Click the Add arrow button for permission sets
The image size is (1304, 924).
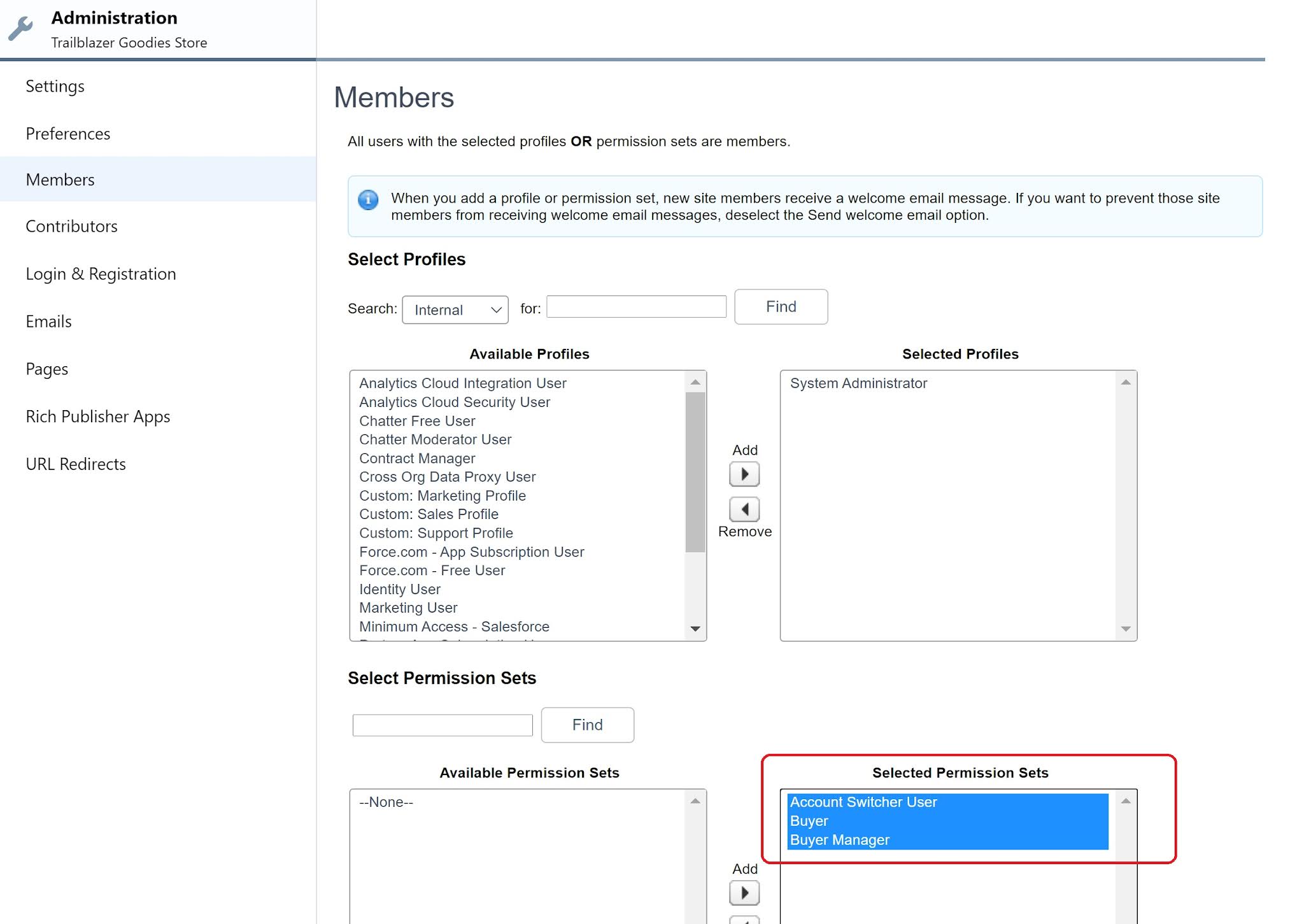(x=744, y=893)
